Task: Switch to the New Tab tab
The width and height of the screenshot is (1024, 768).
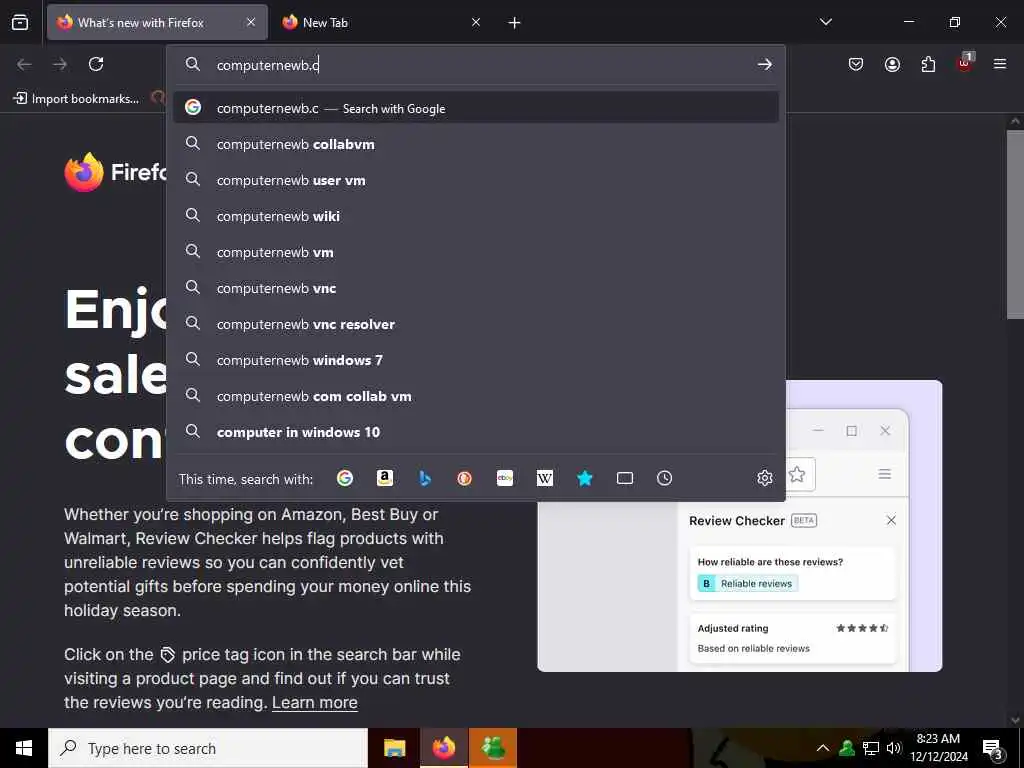Action: coord(381,22)
